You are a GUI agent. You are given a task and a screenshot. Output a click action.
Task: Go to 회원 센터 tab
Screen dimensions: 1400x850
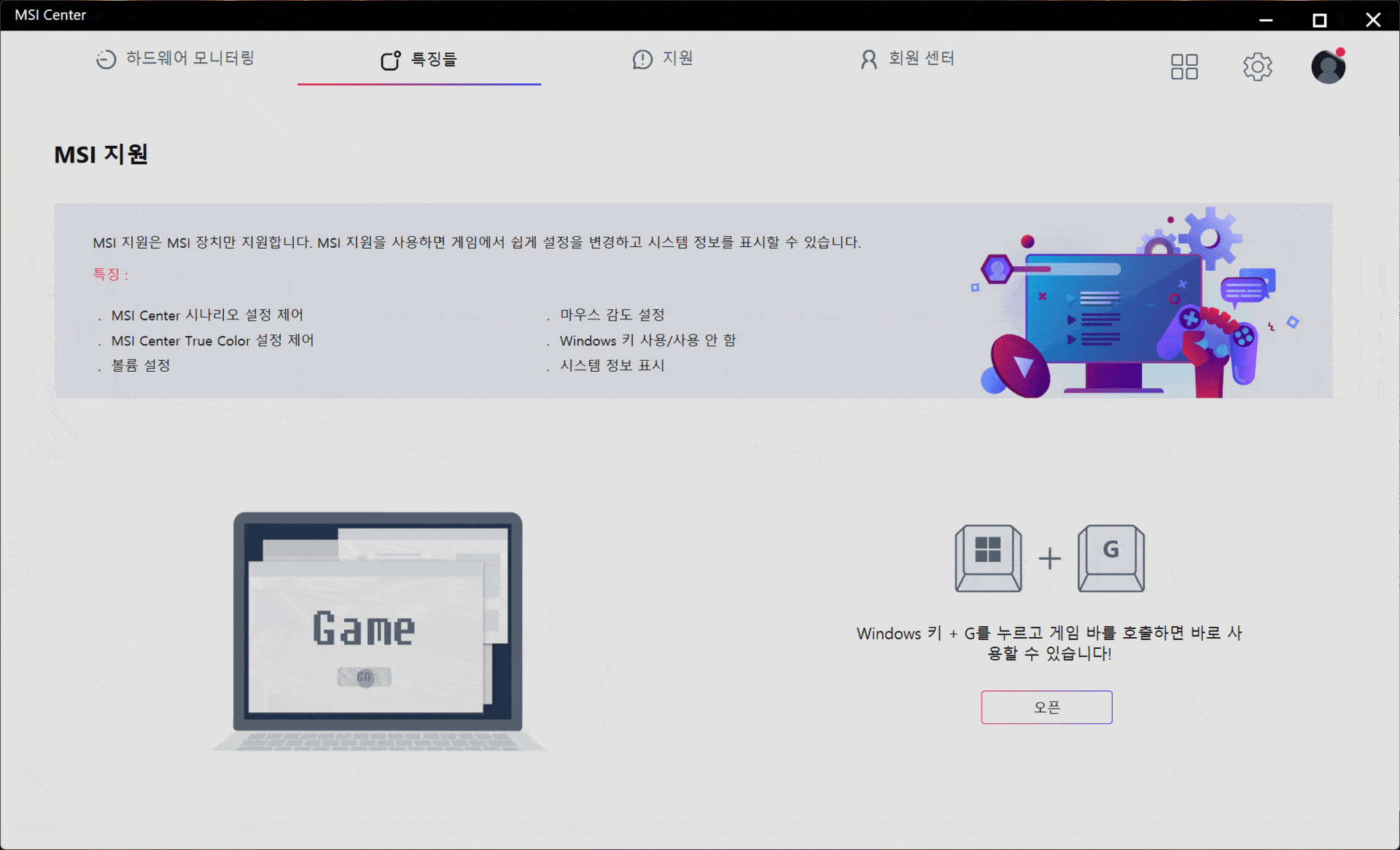pos(921,58)
